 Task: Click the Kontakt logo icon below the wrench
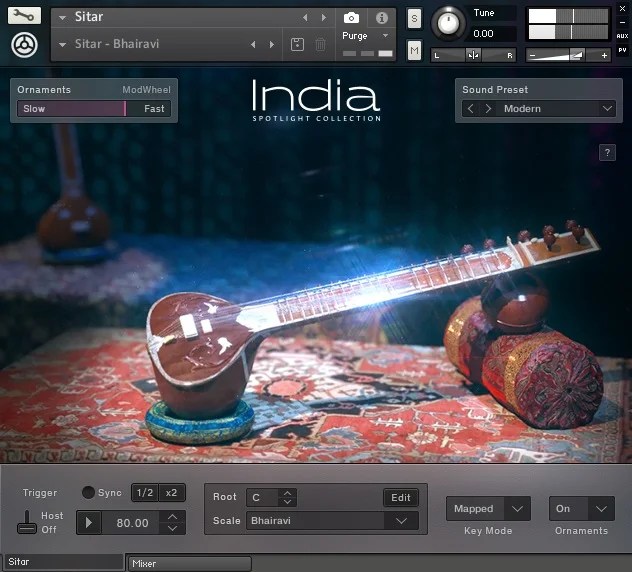24,45
